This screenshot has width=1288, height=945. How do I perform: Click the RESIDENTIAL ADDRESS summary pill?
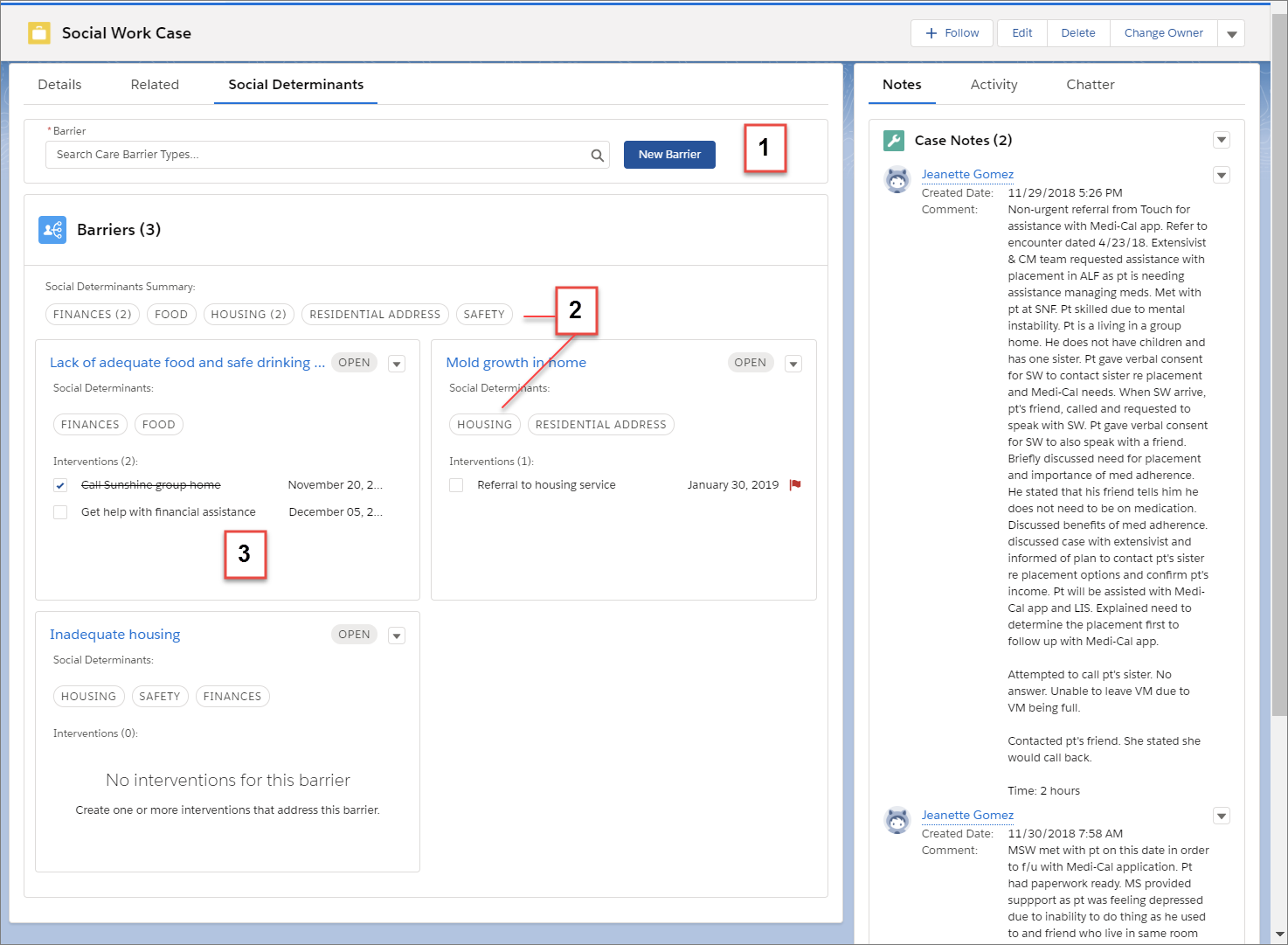(375, 315)
